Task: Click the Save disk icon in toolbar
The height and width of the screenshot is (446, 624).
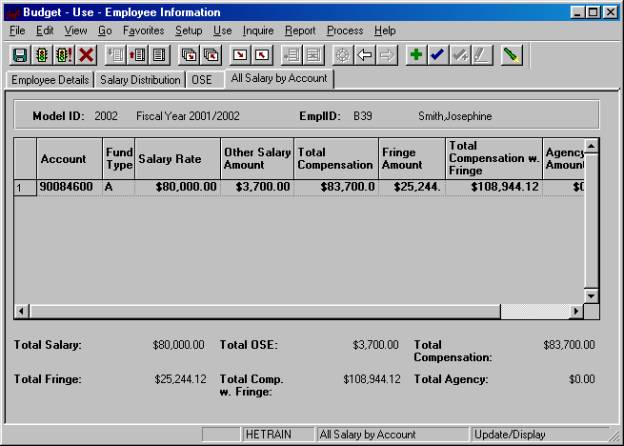Action: coord(20,55)
